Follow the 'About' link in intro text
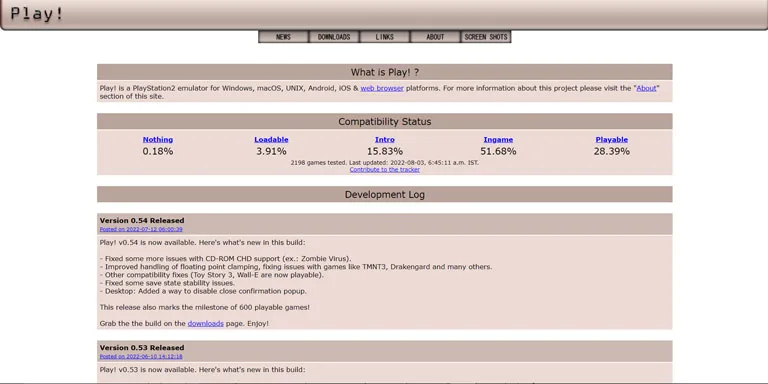Viewport: 768px width, 384px height. pos(646,88)
